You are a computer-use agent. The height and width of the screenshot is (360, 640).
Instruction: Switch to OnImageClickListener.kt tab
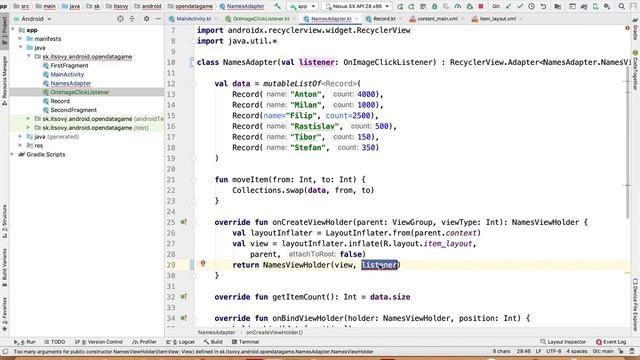coord(260,19)
